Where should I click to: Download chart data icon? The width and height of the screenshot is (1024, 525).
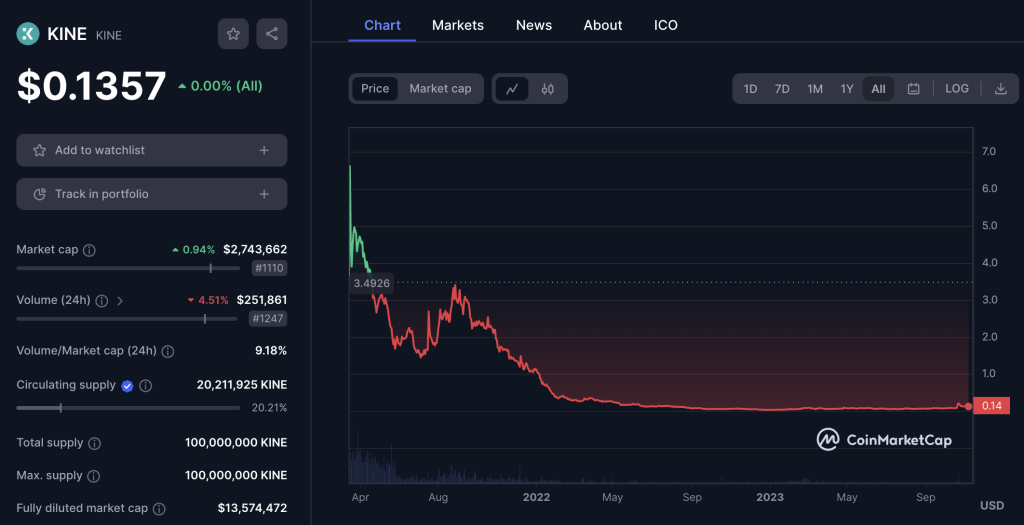coord(1000,89)
